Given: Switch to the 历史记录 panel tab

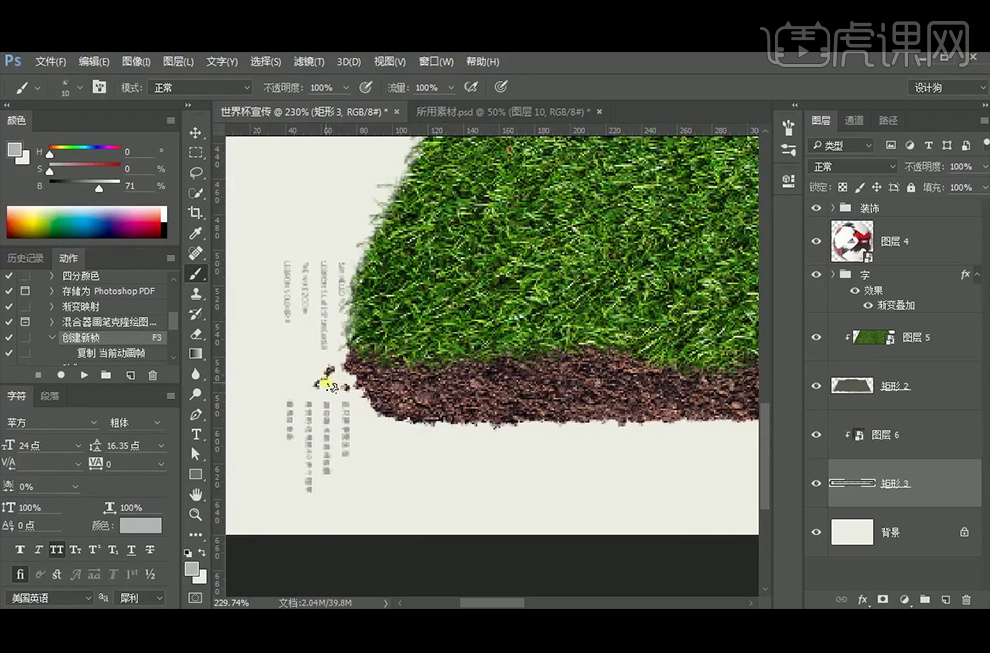Looking at the screenshot, I should coord(25,258).
